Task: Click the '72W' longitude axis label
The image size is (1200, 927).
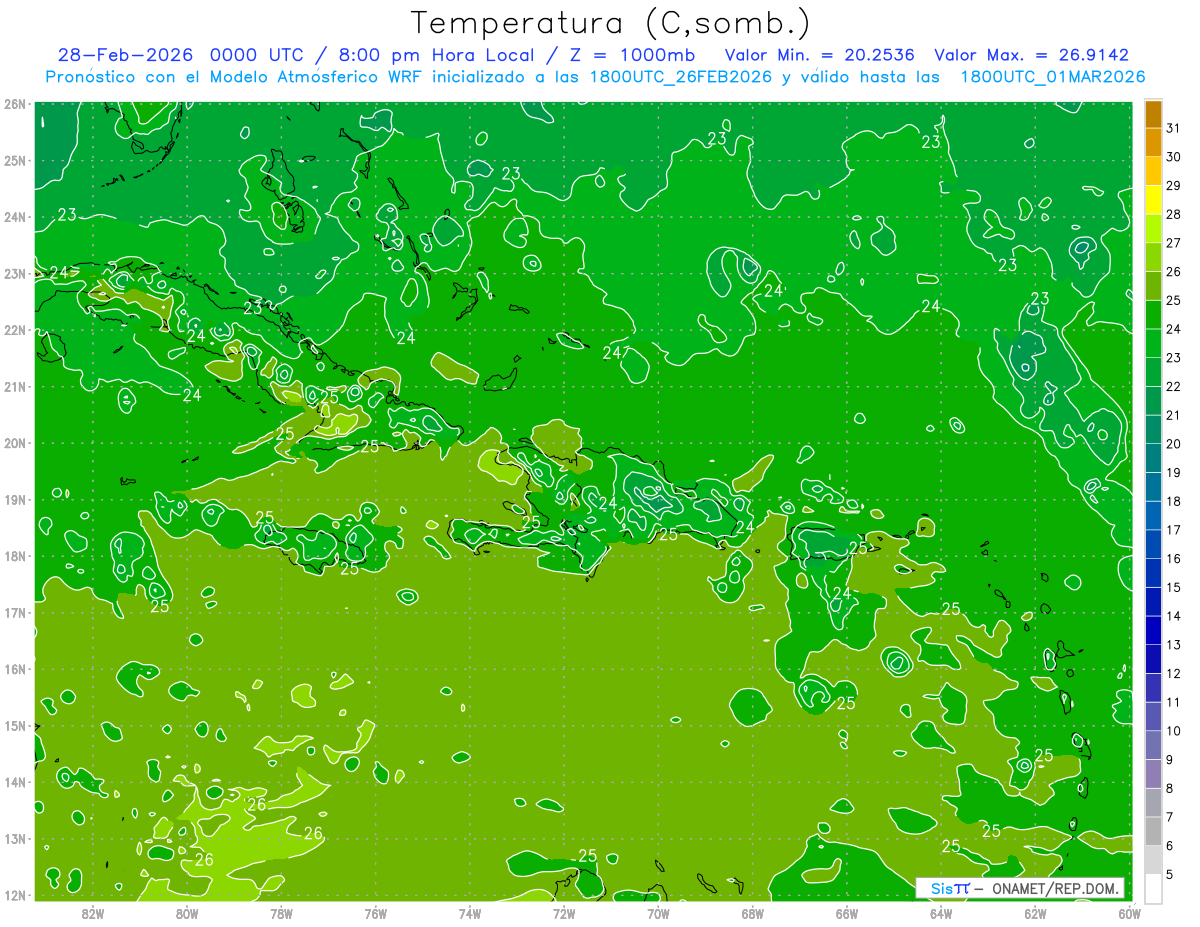Action: coord(564,913)
